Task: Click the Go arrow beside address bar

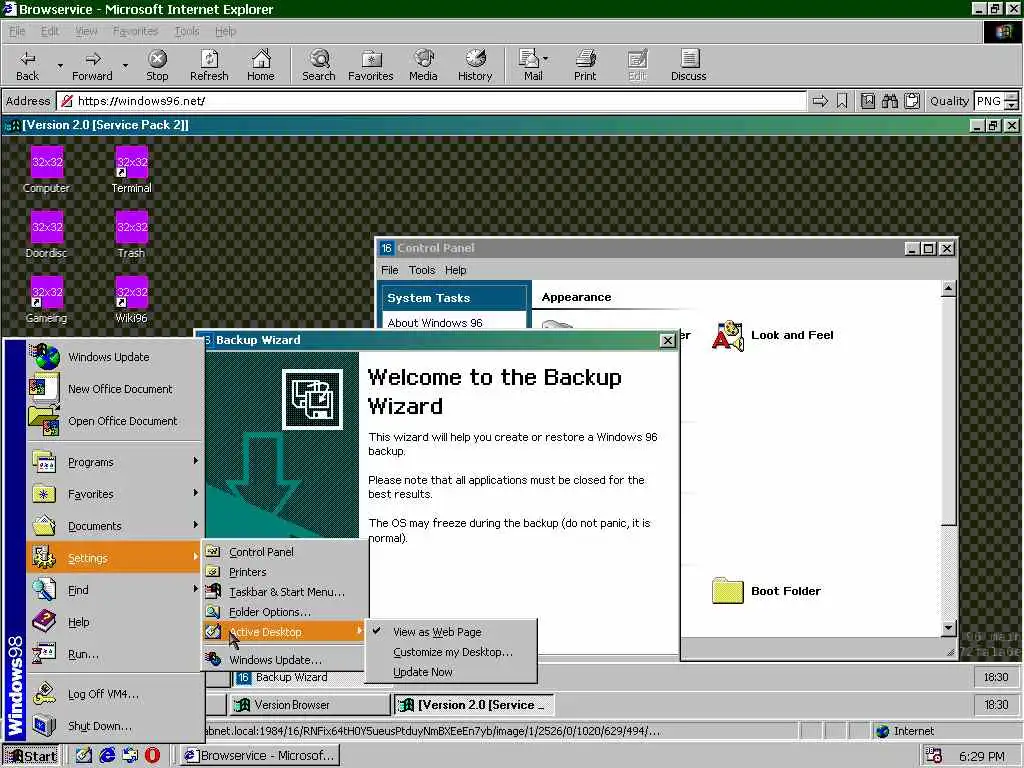Action: pyautogui.click(x=820, y=101)
